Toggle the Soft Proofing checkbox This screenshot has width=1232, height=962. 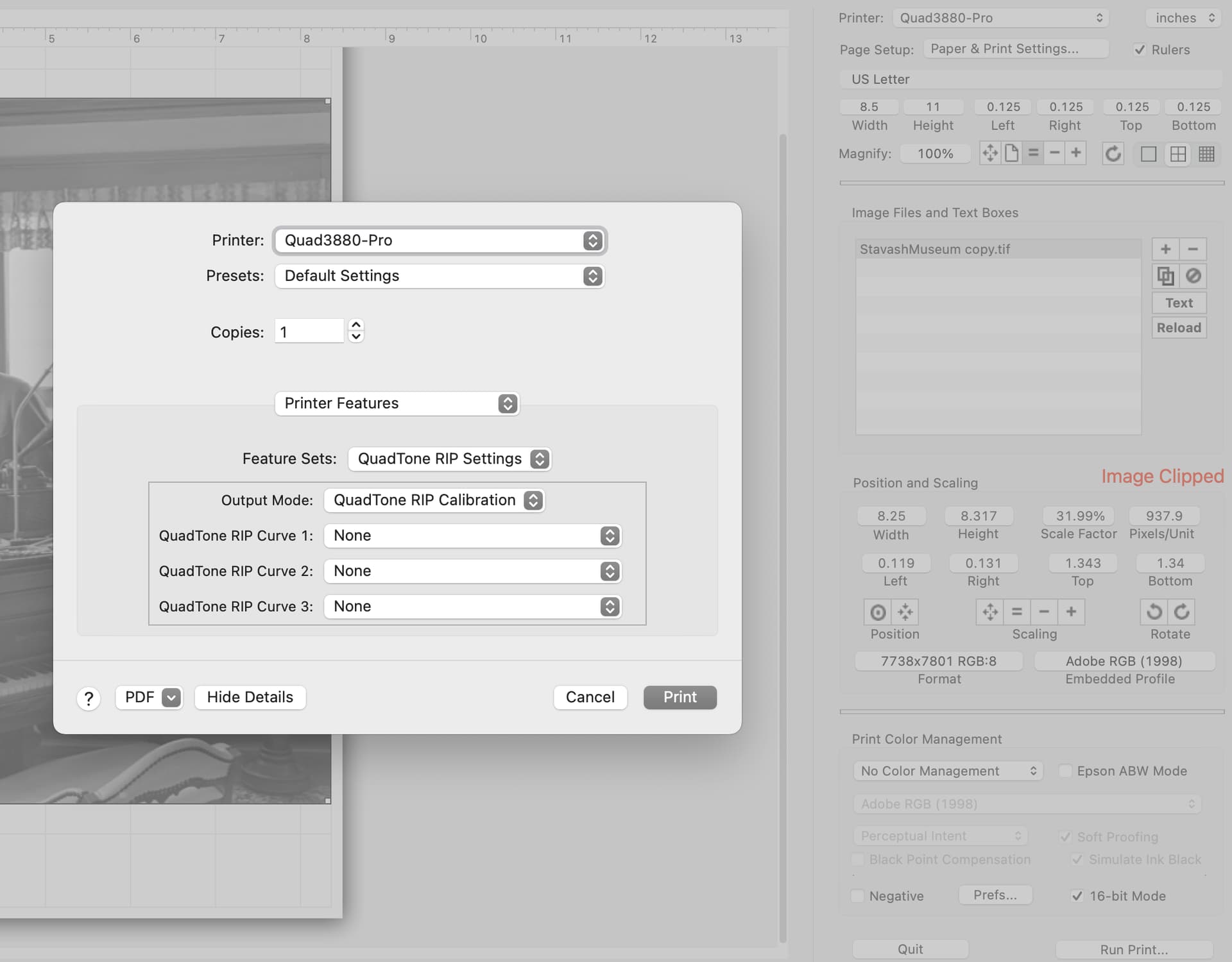click(x=1065, y=837)
